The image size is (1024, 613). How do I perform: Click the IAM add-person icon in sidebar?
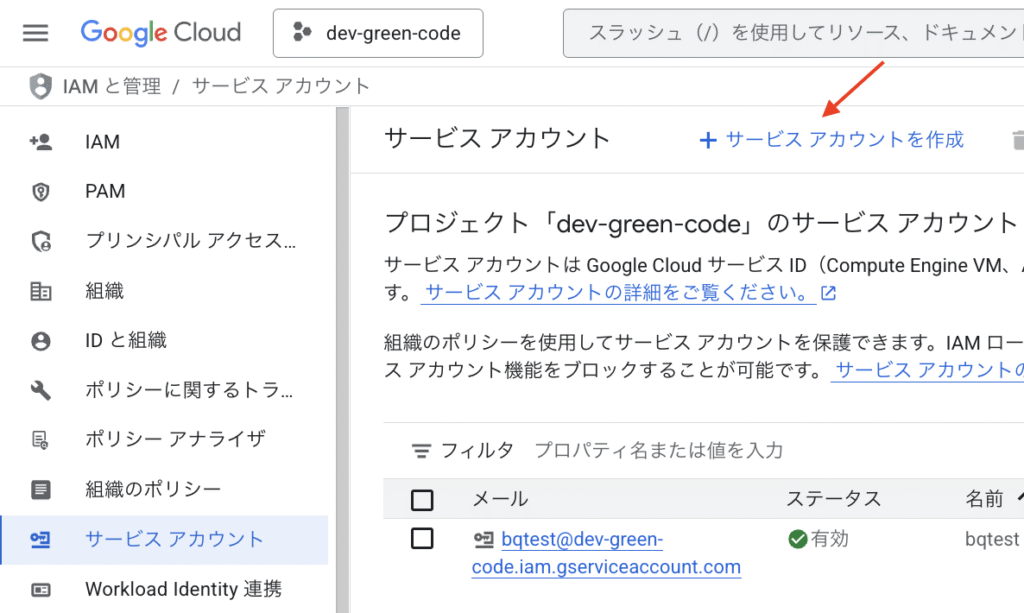coord(41,142)
